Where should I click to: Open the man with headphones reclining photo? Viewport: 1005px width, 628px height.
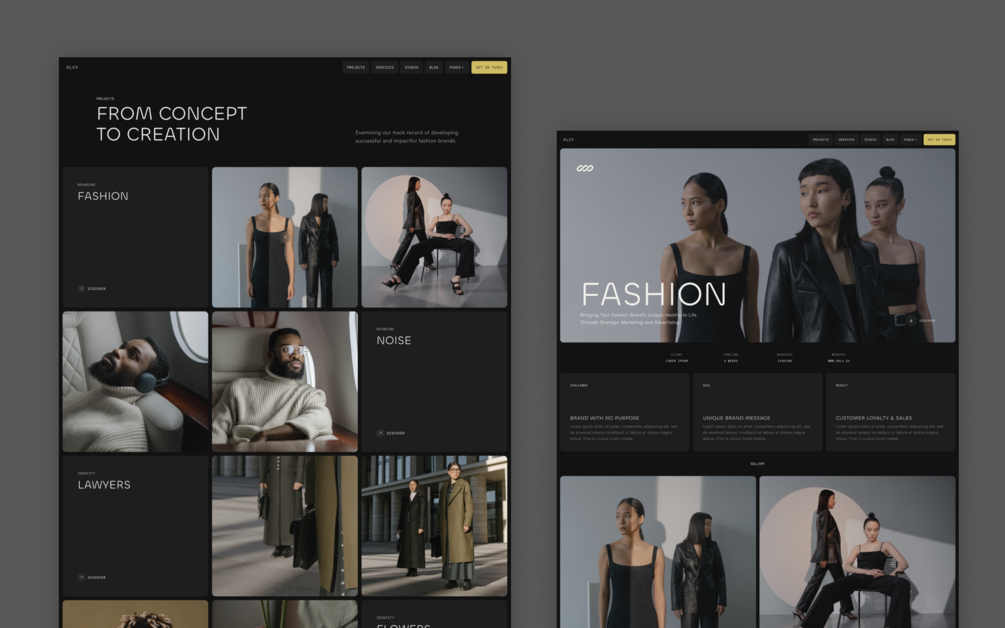[135, 382]
